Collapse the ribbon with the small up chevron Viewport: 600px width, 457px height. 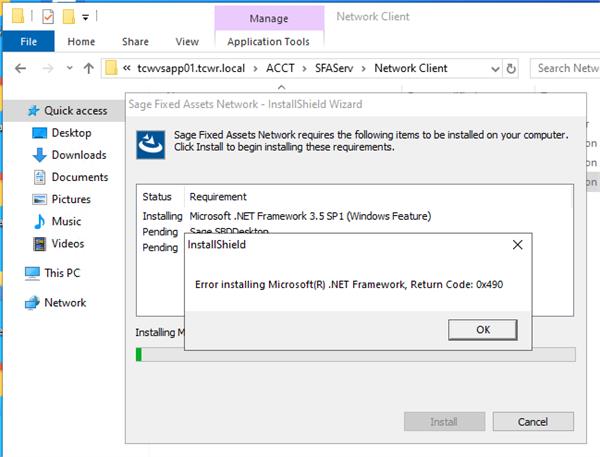[281, 87]
